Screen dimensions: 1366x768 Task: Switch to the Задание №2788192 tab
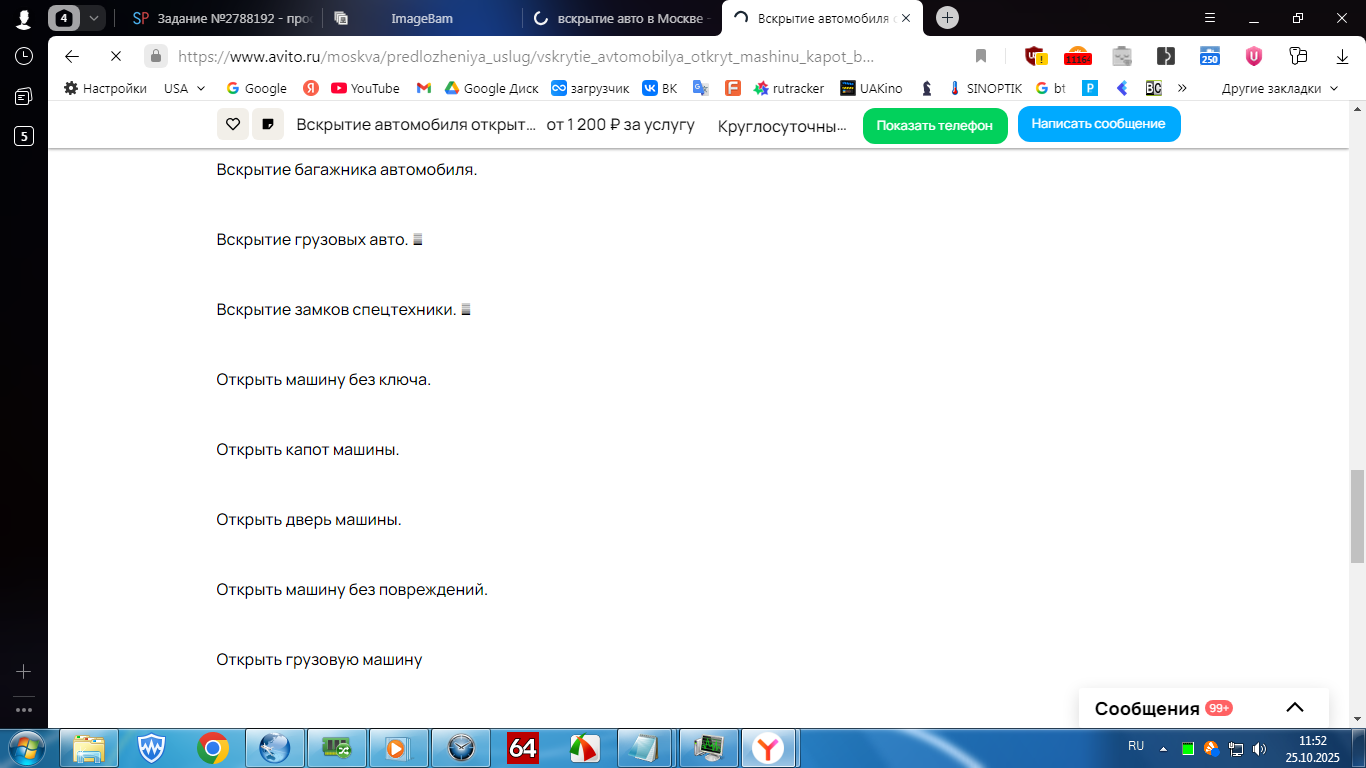(224, 18)
